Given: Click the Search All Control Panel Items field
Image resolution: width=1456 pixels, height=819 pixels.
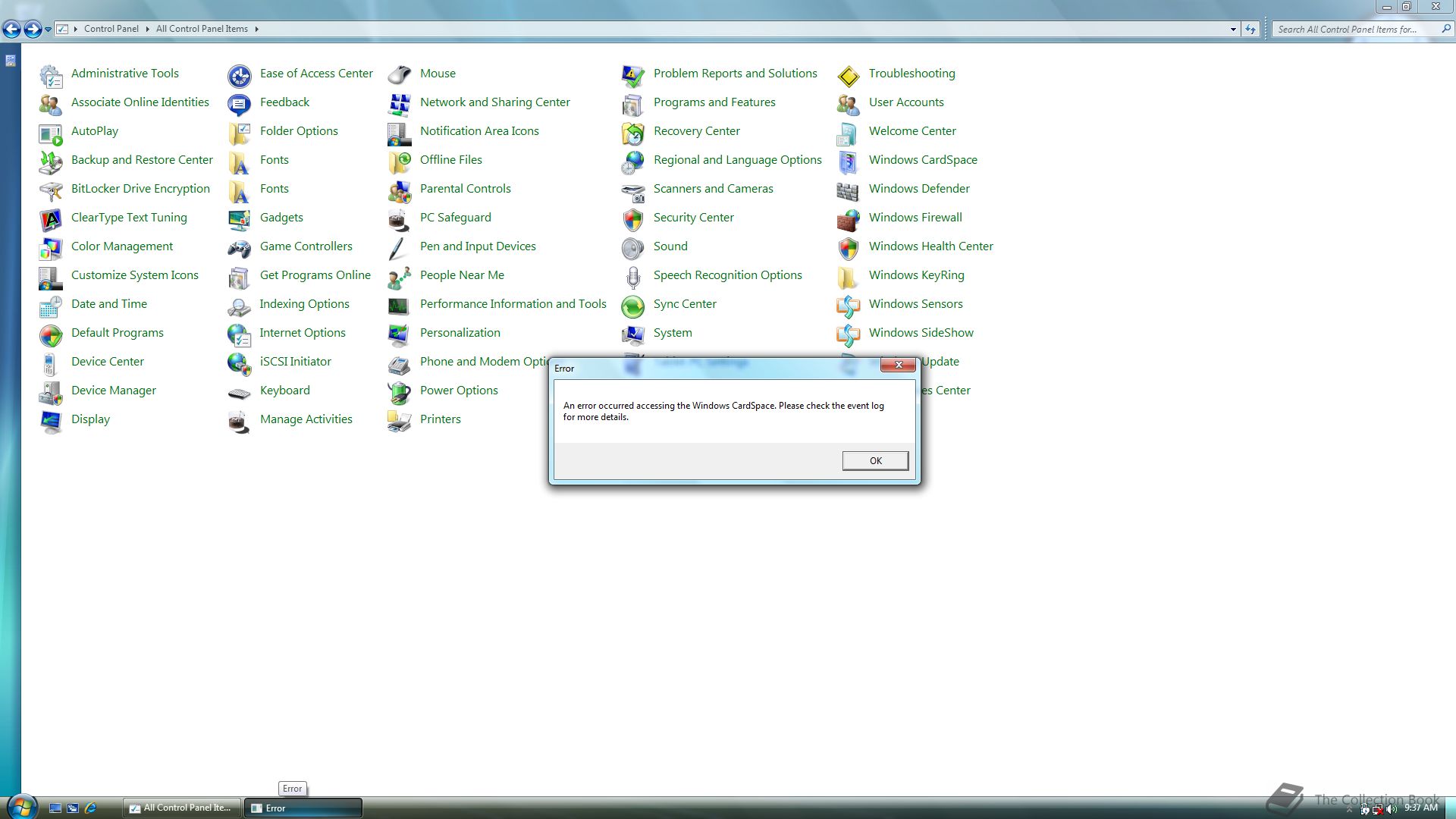Looking at the screenshot, I should 1363,30.
